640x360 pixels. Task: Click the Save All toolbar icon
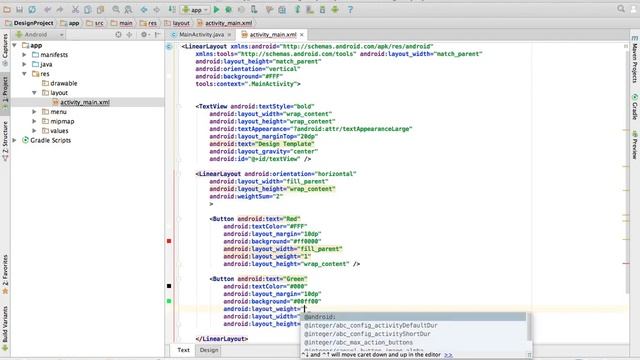pos(19,9)
